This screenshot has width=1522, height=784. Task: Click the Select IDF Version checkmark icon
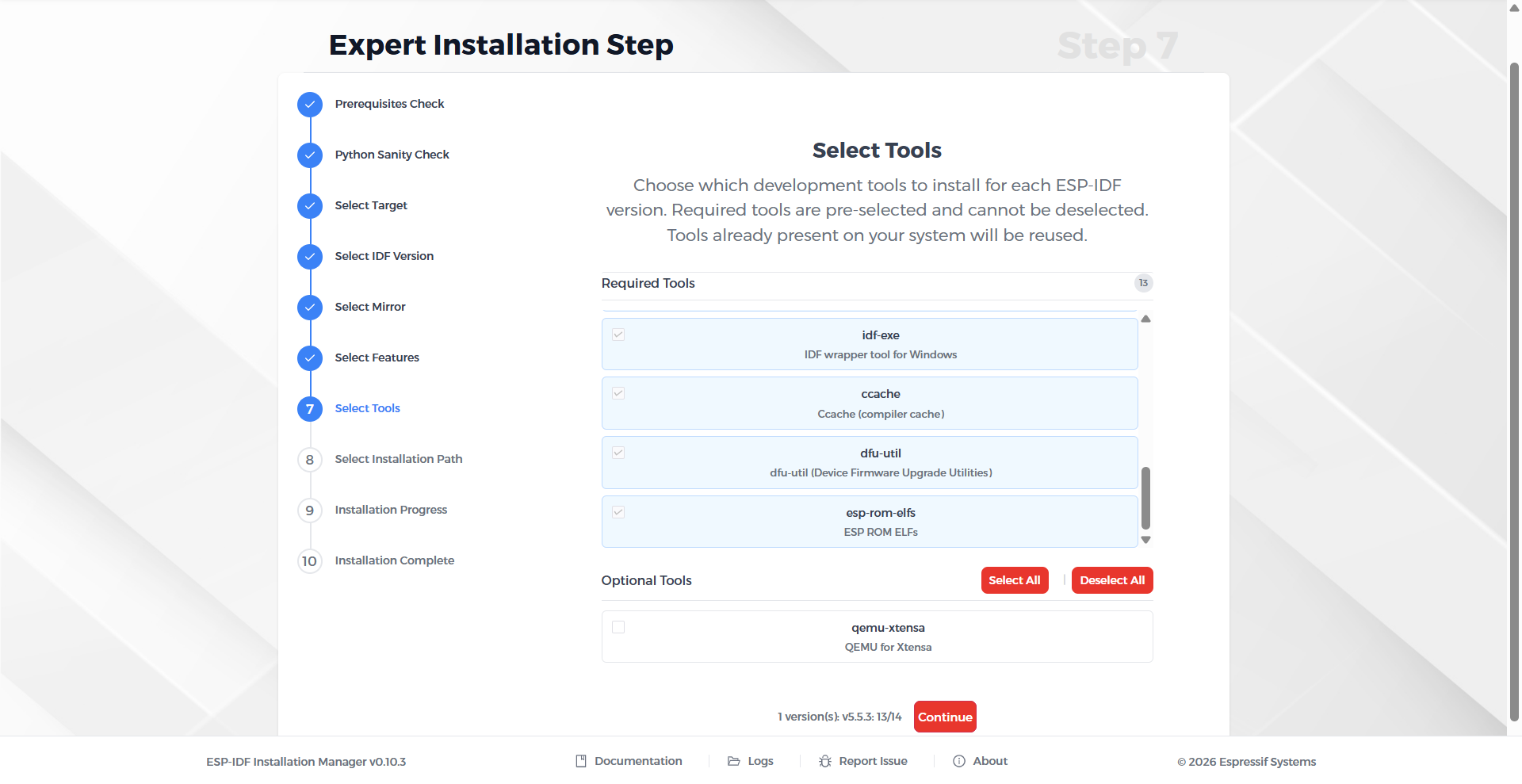pyautogui.click(x=310, y=256)
